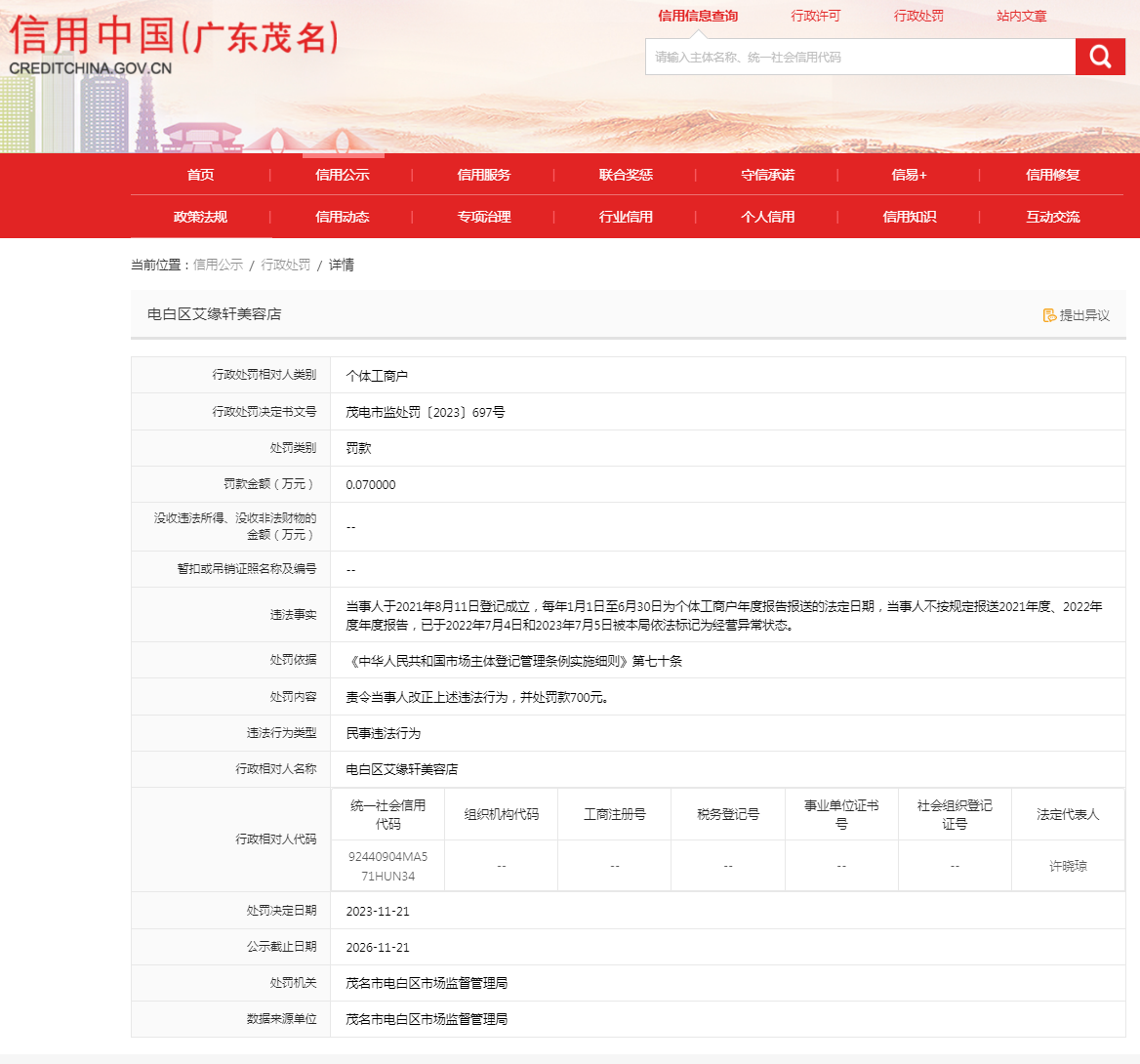1140x1064 pixels.
Task: Open 政策法规 navigation item
Action: 200,217
